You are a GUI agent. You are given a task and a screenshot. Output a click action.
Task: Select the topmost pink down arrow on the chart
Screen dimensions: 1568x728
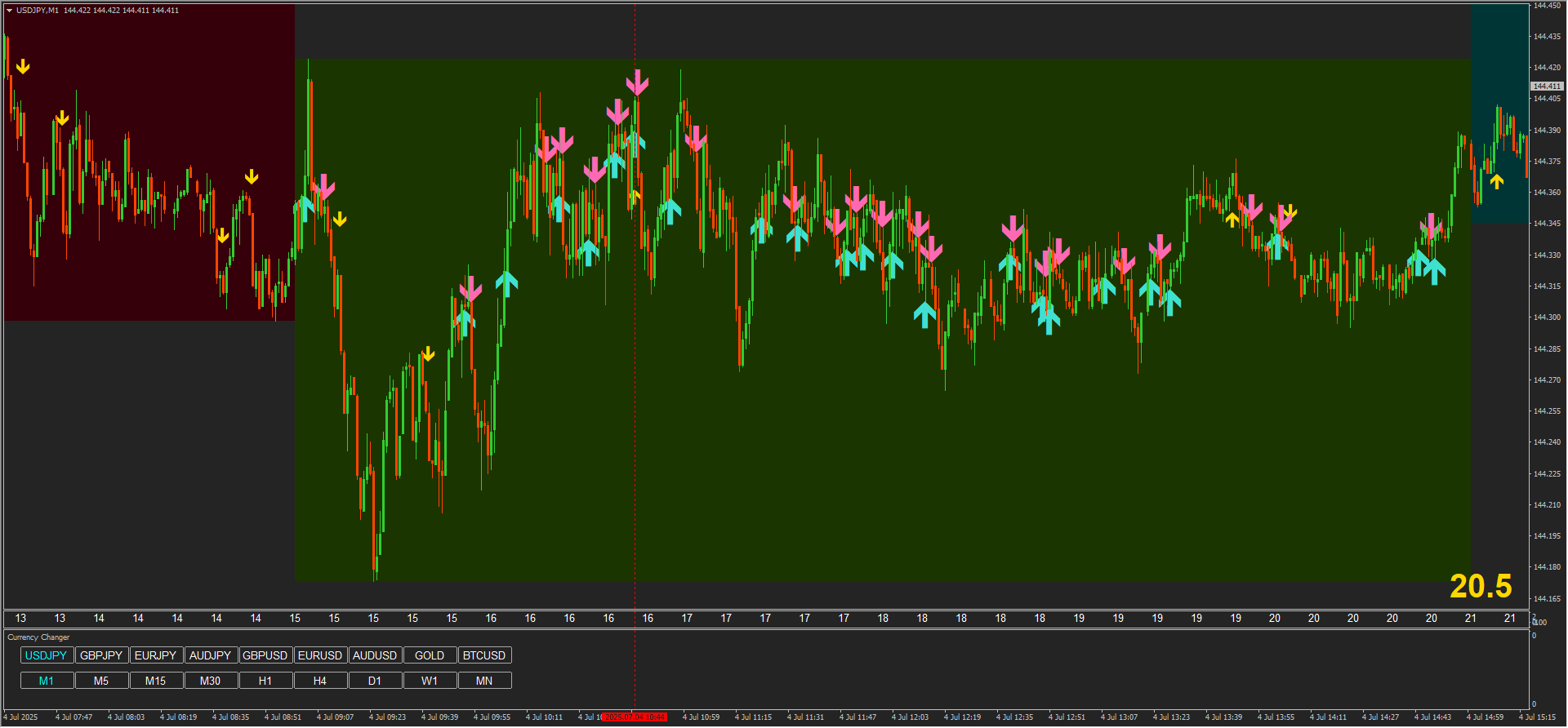click(x=637, y=82)
